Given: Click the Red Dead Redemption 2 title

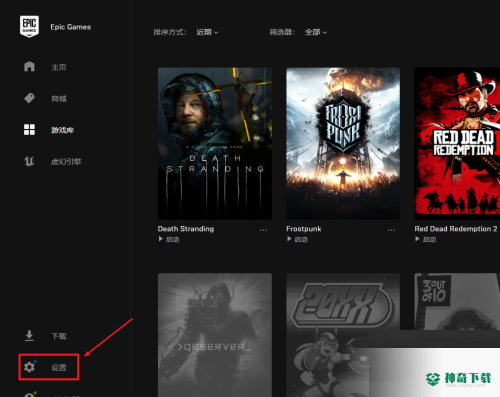Looking at the screenshot, I should tap(456, 229).
